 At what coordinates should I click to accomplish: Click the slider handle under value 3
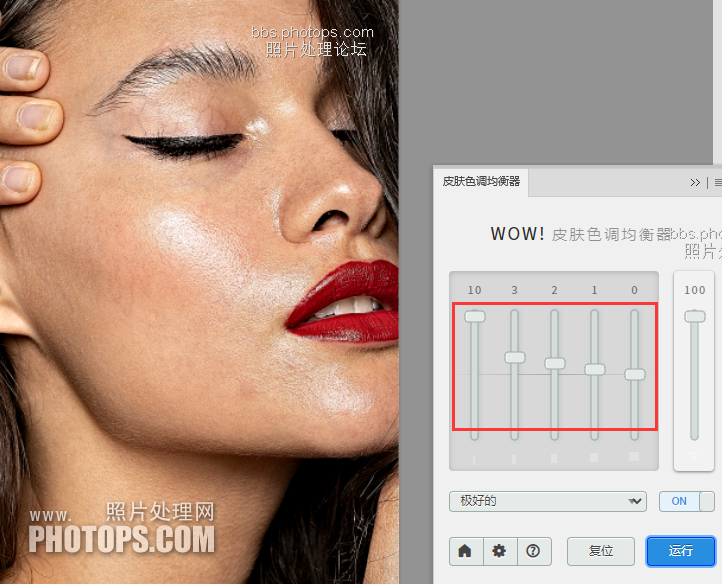click(515, 357)
